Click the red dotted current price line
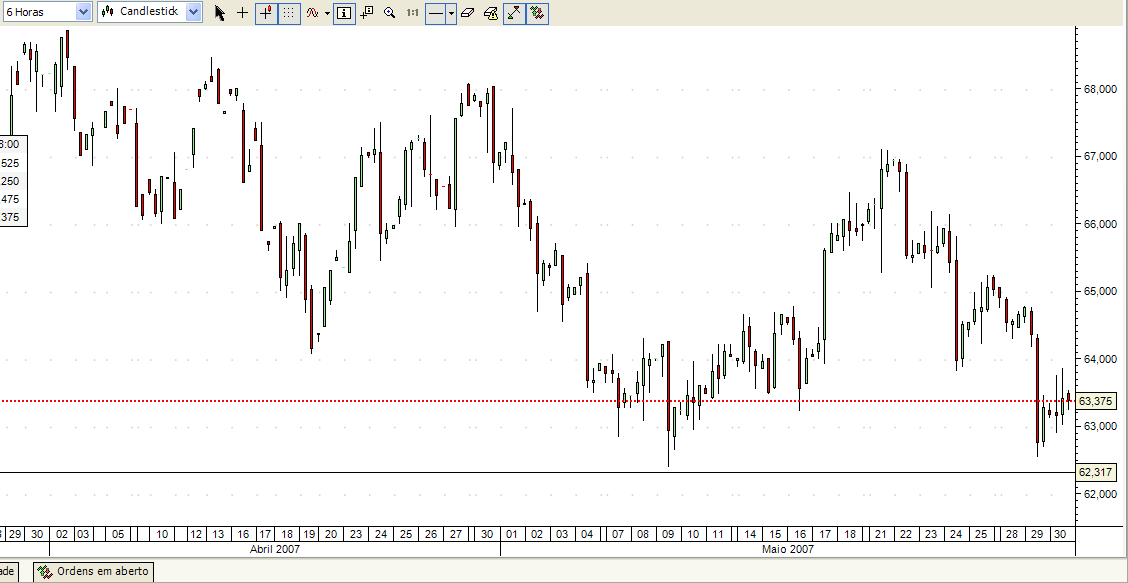 (537, 401)
